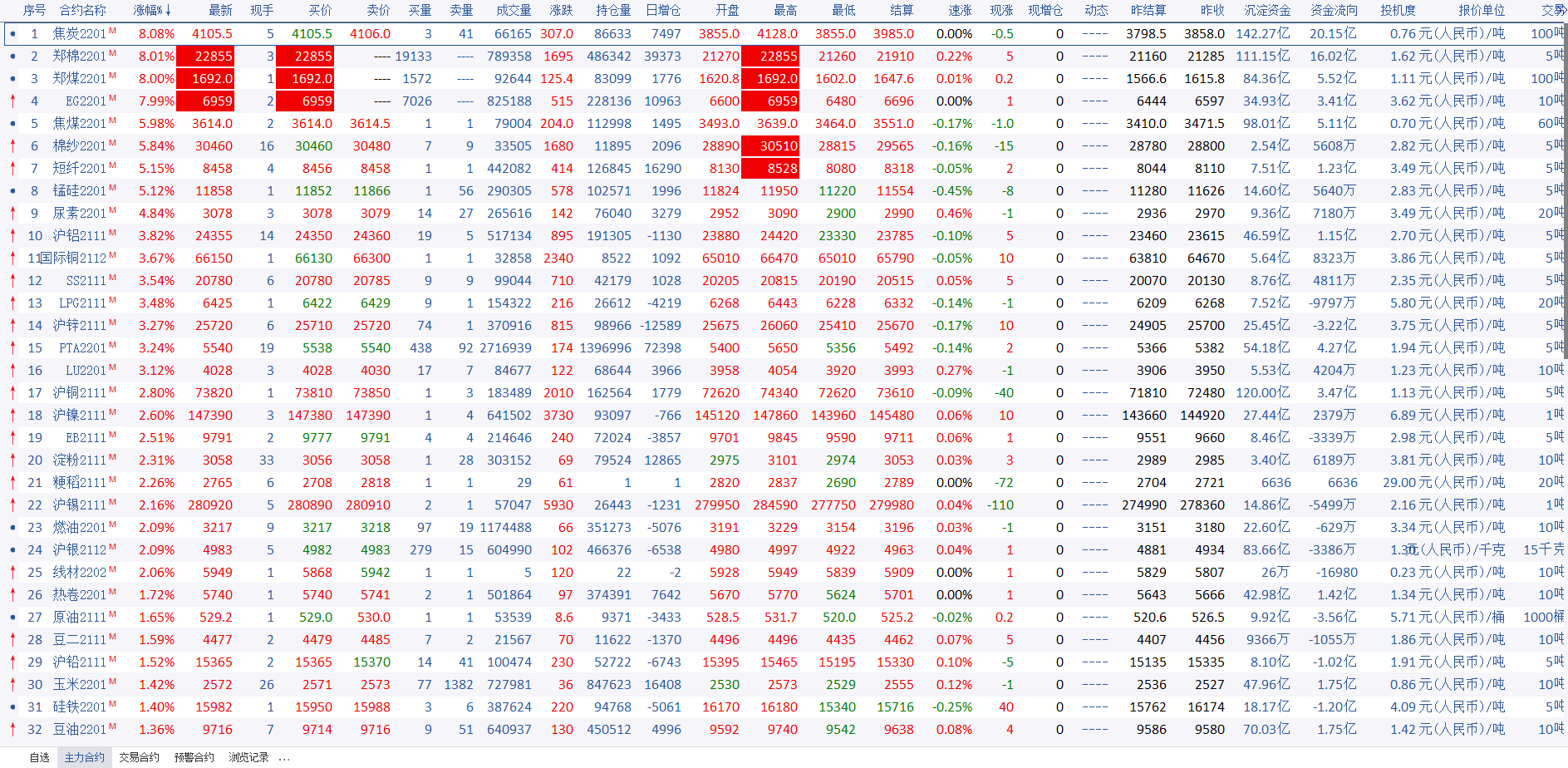Select the 主力合约 tab
This screenshot has height=768, width=1568.
[x=85, y=757]
